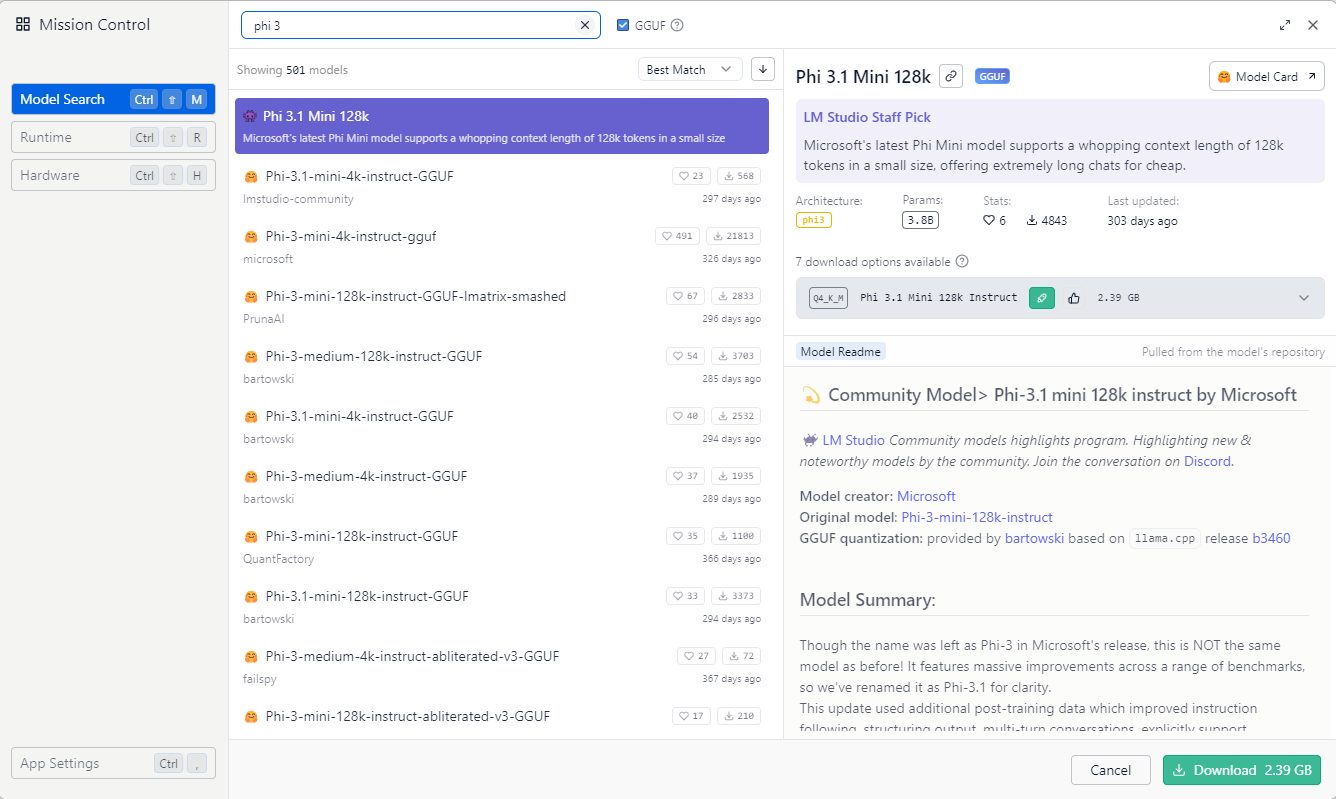This screenshot has height=799, width=1336.
Task: Open the b3460 release link
Action: (1271, 538)
